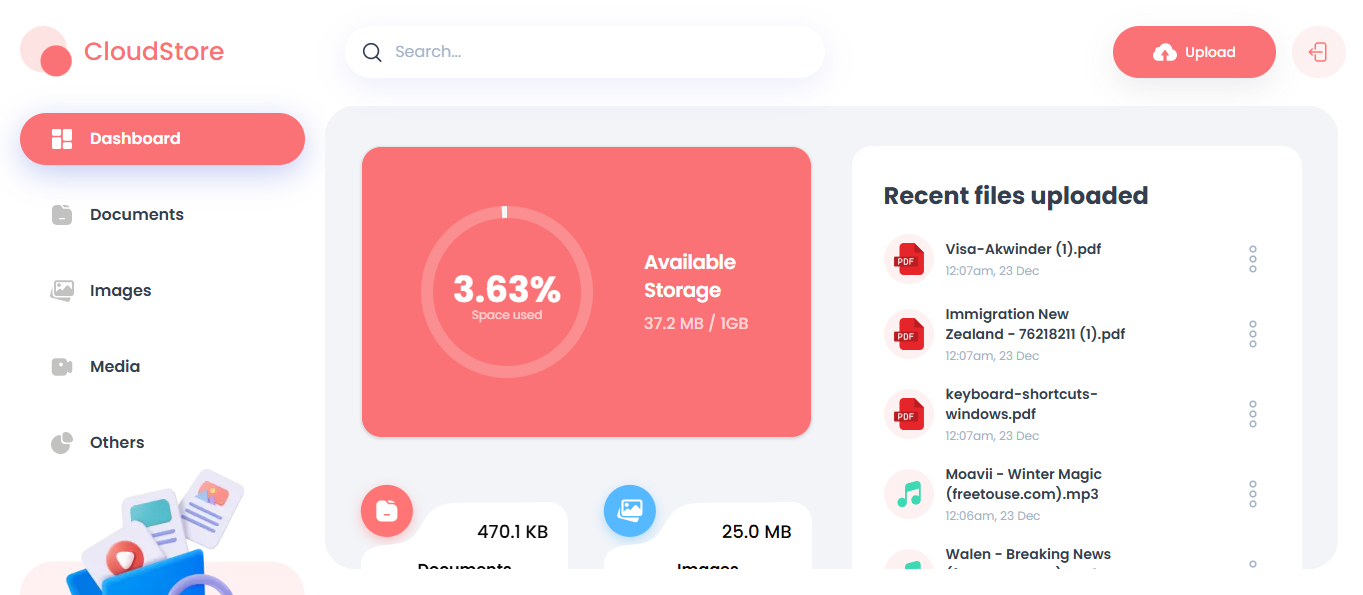The height and width of the screenshot is (595, 1363).
Task: Go to Documents in the sidebar
Action: tap(136, 215)
